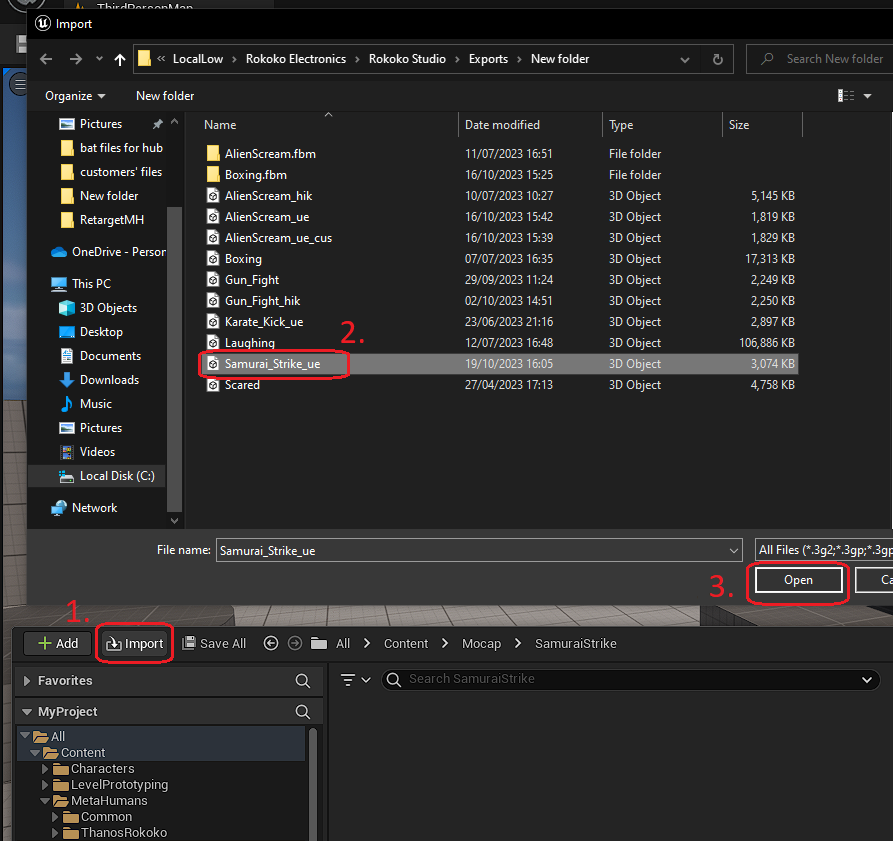
Task: Collapse the MyProject section
Action: tap(27, 712)
